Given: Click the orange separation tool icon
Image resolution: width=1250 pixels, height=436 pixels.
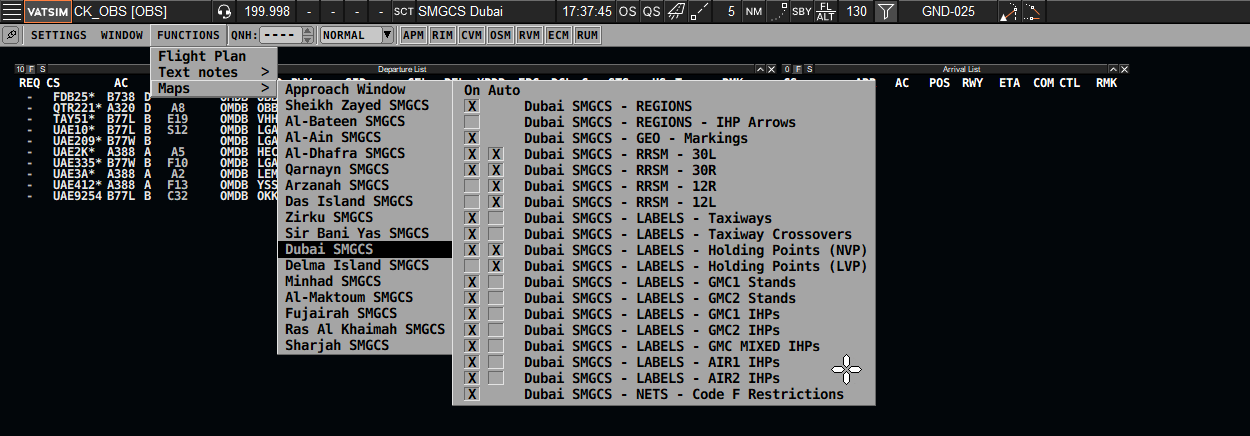Looking at the screenshot, I should (1032, 11).
